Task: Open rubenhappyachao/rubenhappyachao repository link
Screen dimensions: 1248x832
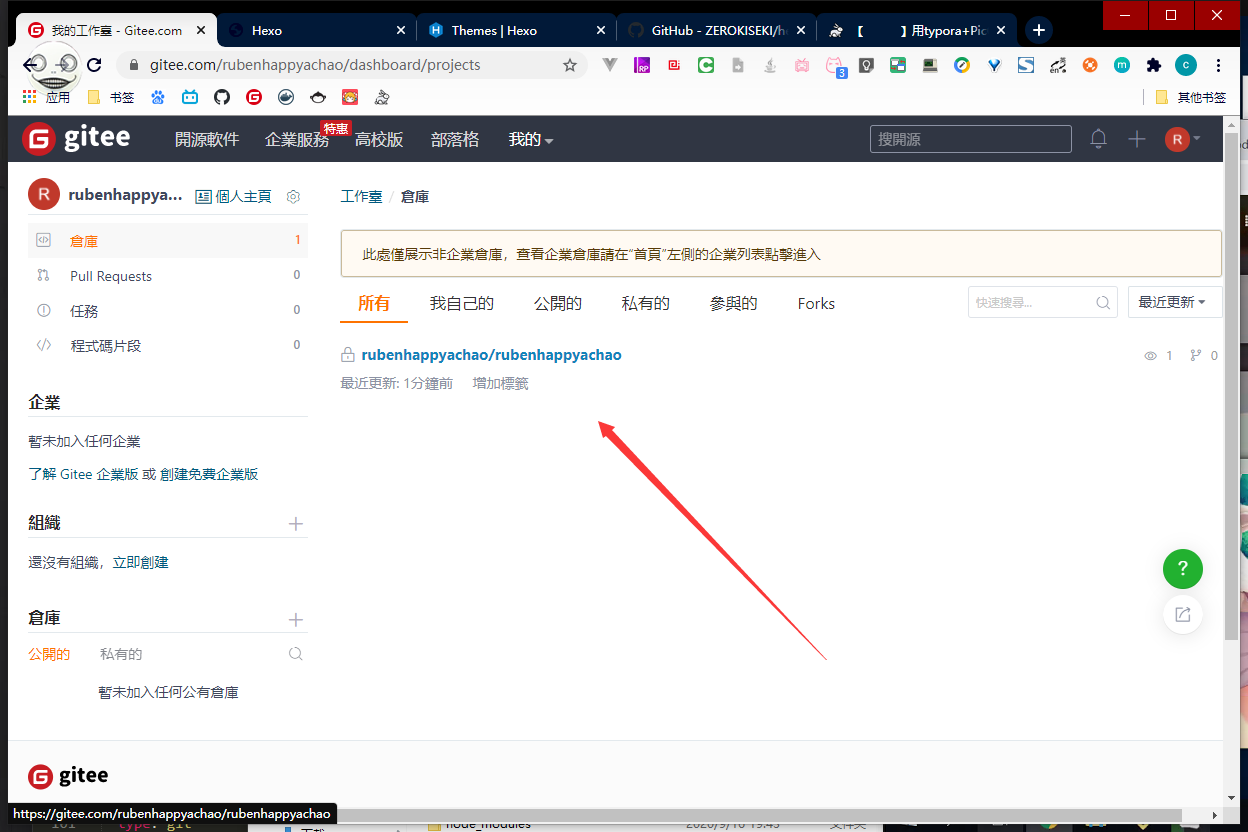Action: coord(491,355)
